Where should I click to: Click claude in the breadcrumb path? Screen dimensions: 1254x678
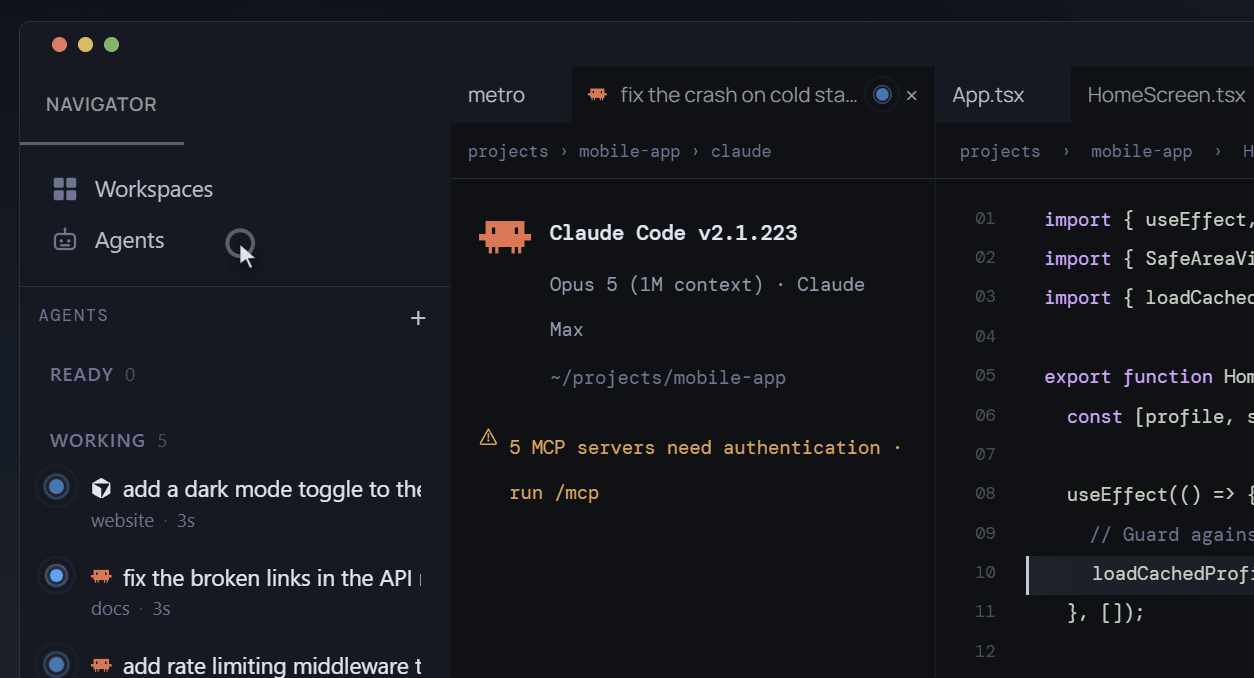[741, 152]
